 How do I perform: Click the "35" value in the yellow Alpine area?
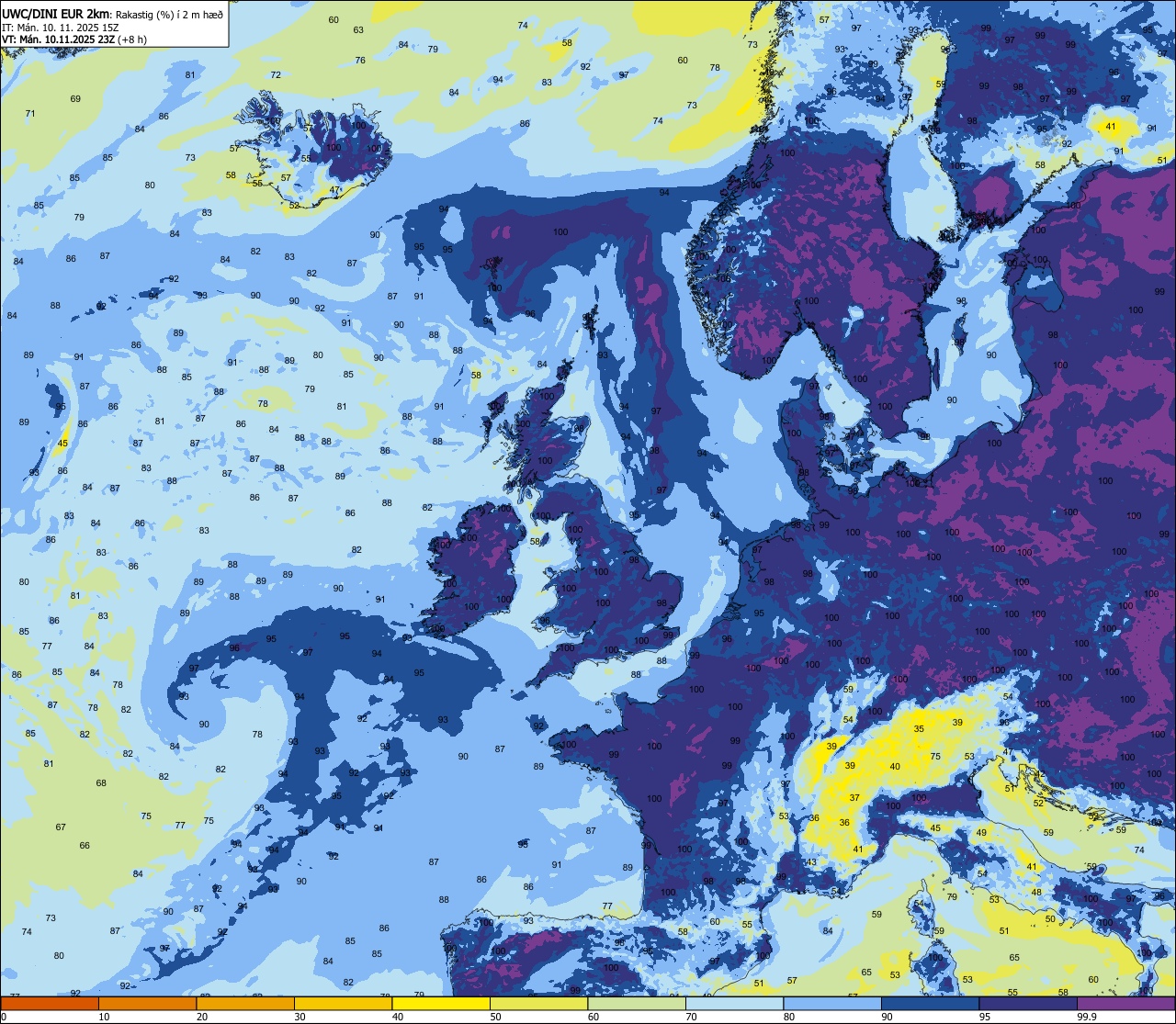919,728
